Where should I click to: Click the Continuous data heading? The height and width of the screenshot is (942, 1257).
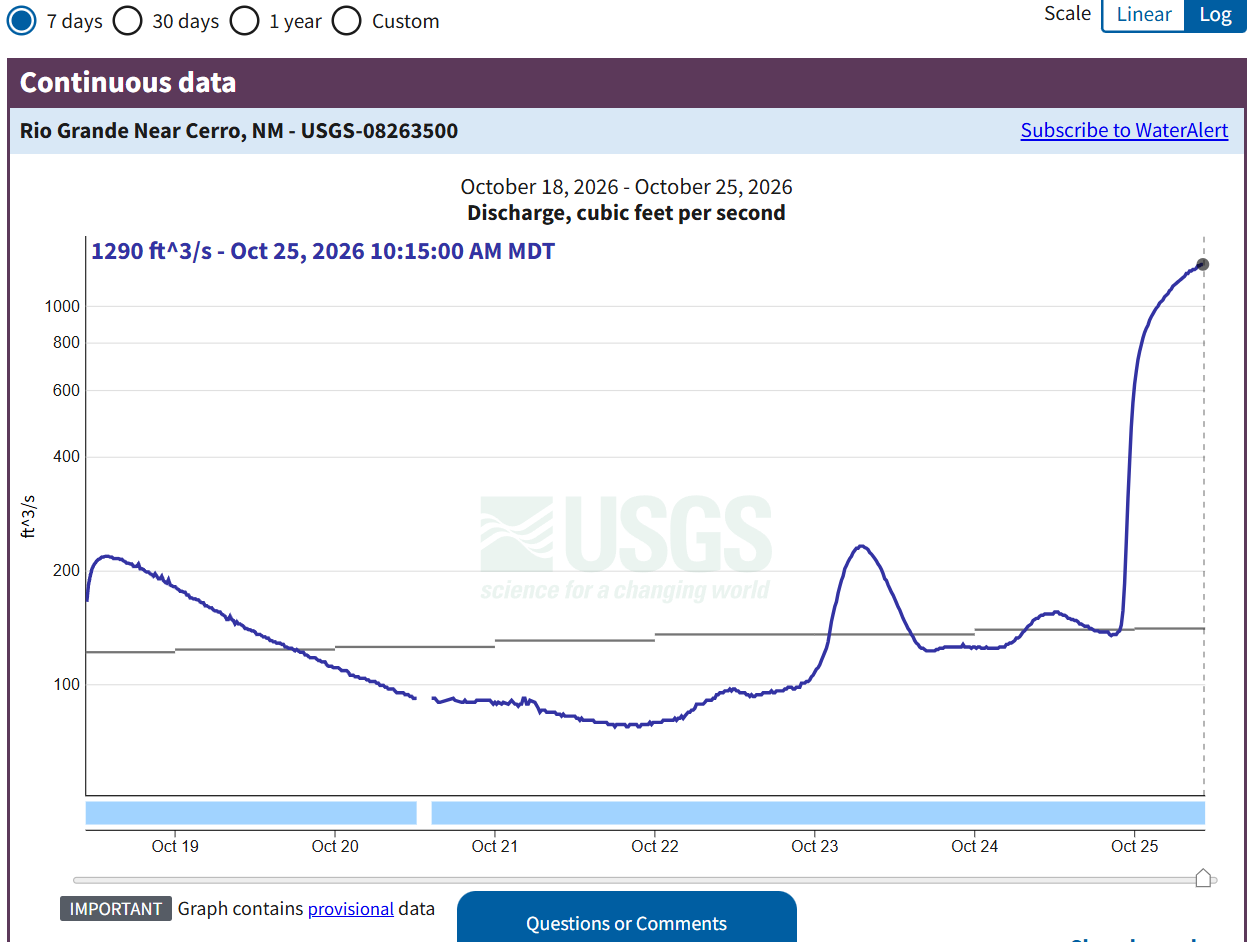pos(128,82)
